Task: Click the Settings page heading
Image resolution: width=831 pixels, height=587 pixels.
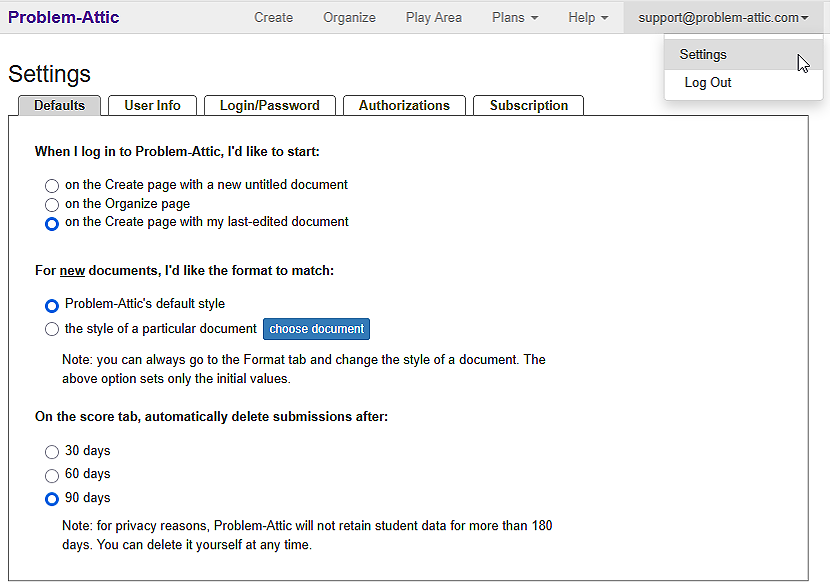Action: (x=49, y=74)
